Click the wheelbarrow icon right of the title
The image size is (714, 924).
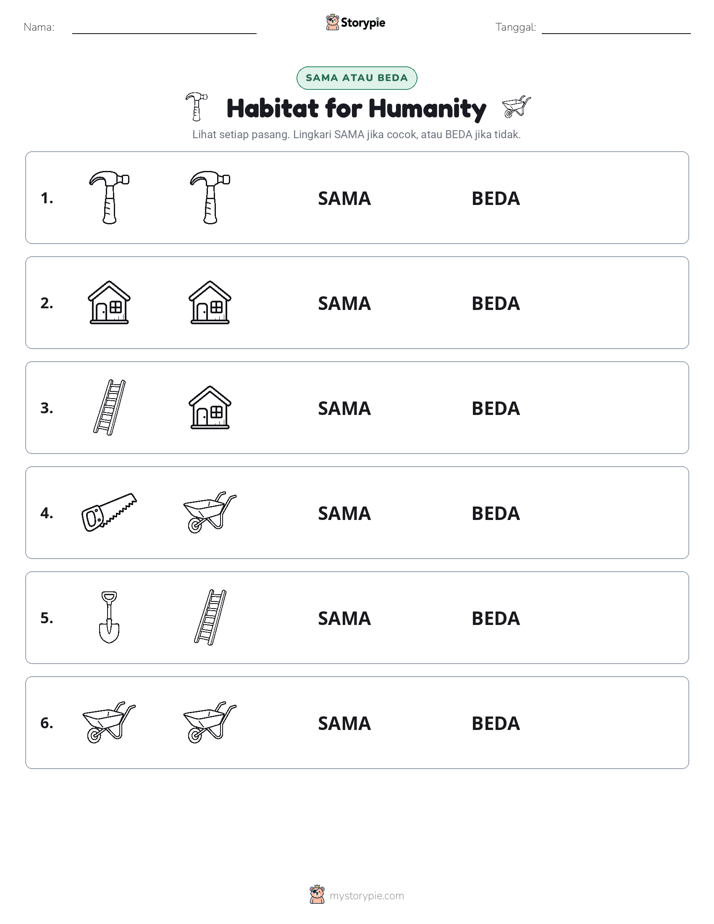[516, 107]
